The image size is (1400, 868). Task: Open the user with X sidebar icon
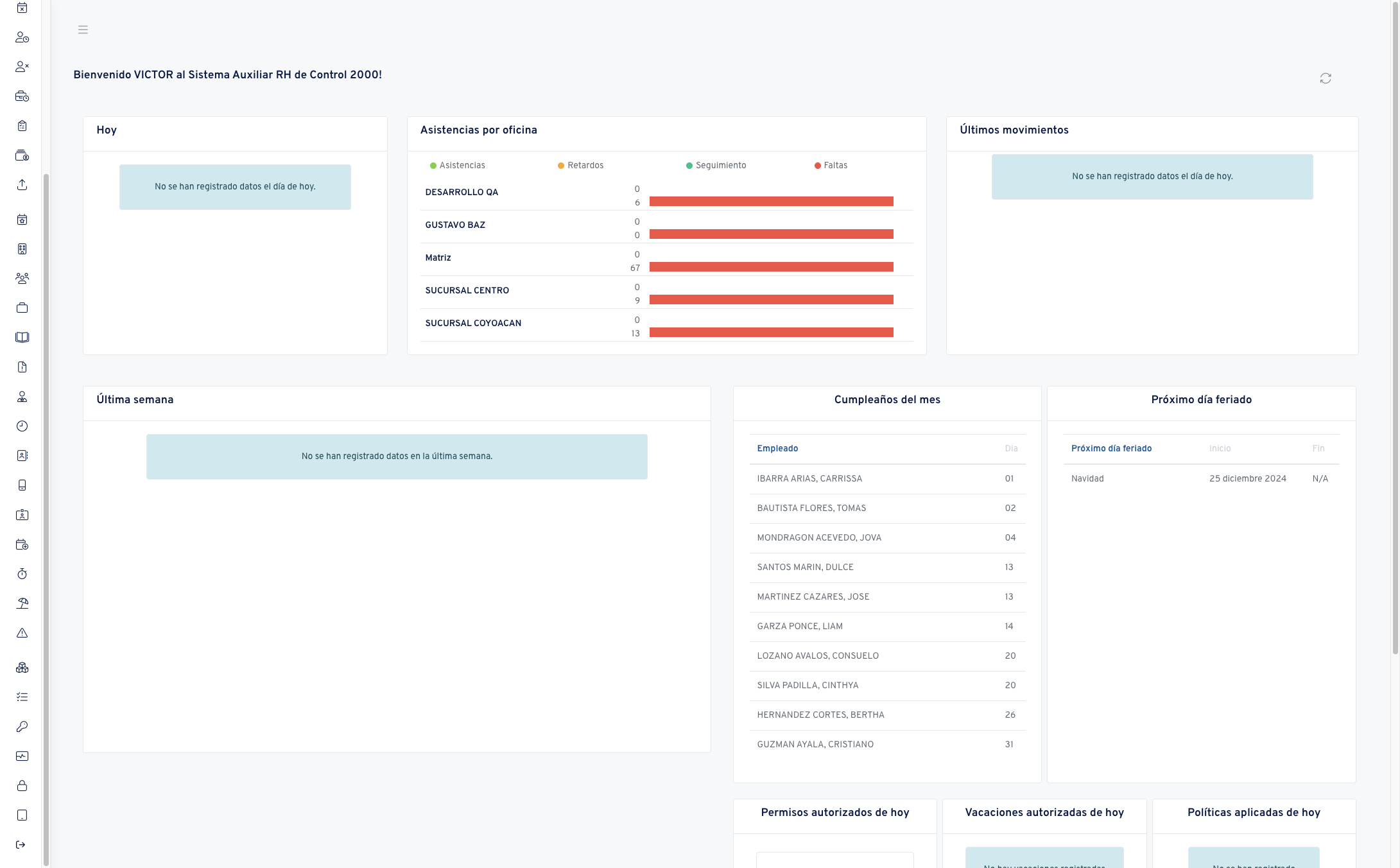click(x=22, y=67)
